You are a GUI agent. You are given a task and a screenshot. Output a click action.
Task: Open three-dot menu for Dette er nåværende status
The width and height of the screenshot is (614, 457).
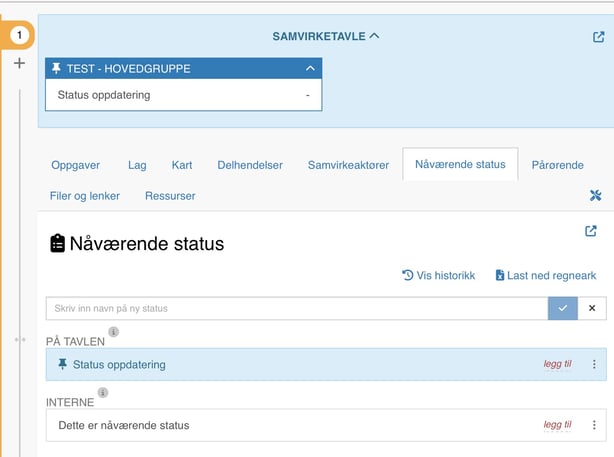tap(594, 425)
